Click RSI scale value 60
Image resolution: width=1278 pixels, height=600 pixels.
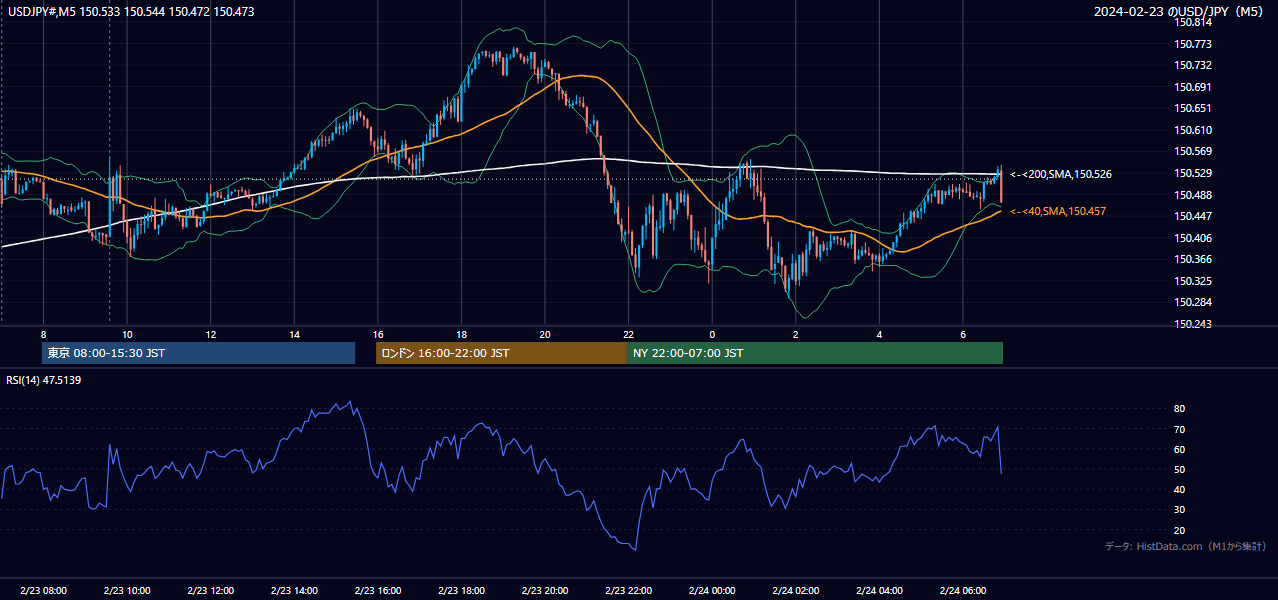[1179, 449]
